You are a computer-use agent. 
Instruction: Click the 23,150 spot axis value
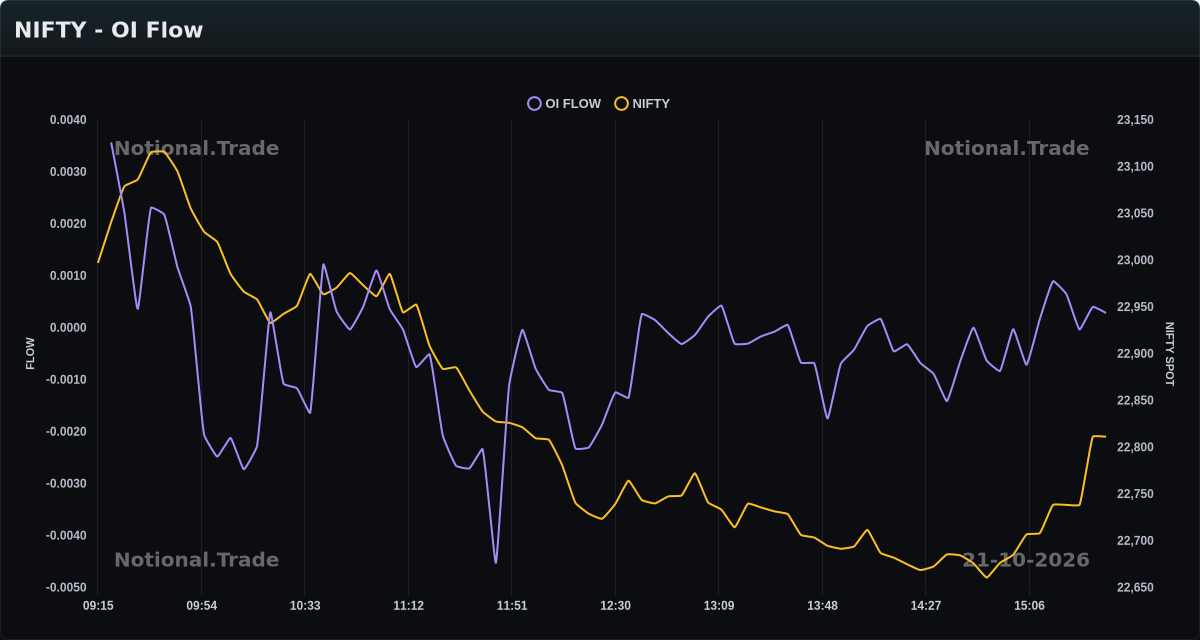[x=1135, y=120]
